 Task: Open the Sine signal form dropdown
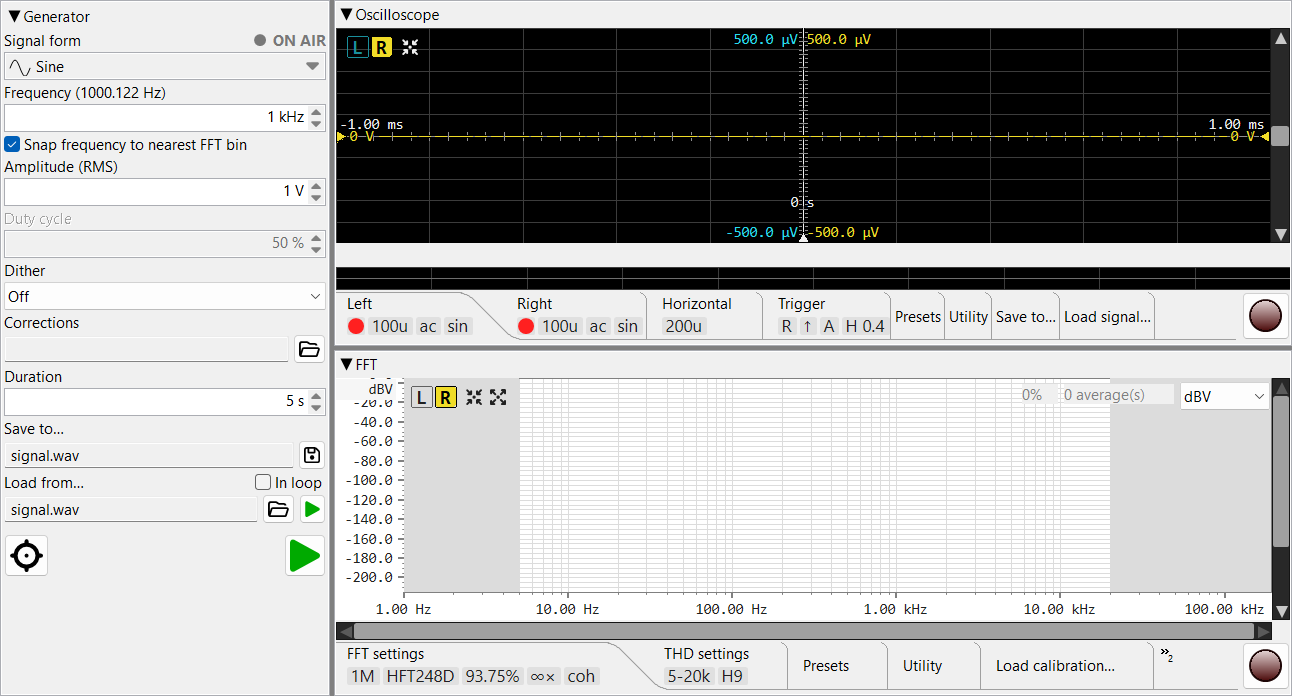165,67
